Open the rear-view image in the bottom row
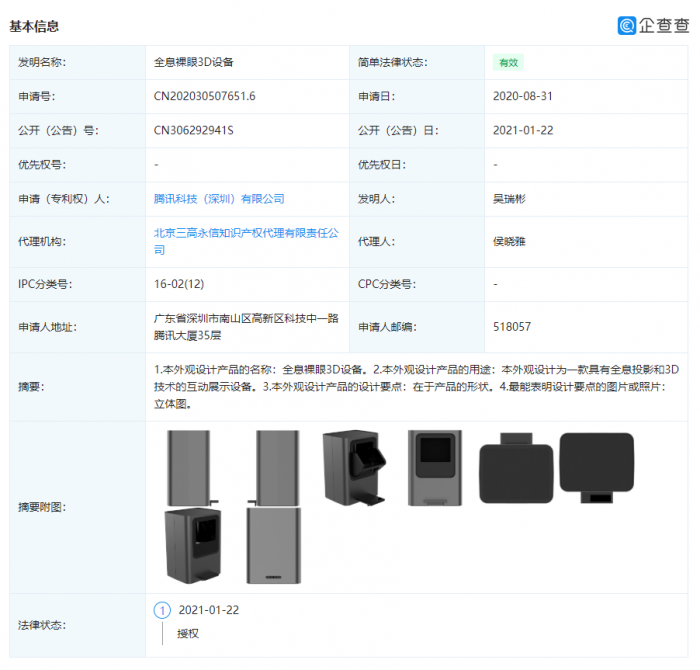The height and width of the screenshot is (670, 700). (273, 546)
